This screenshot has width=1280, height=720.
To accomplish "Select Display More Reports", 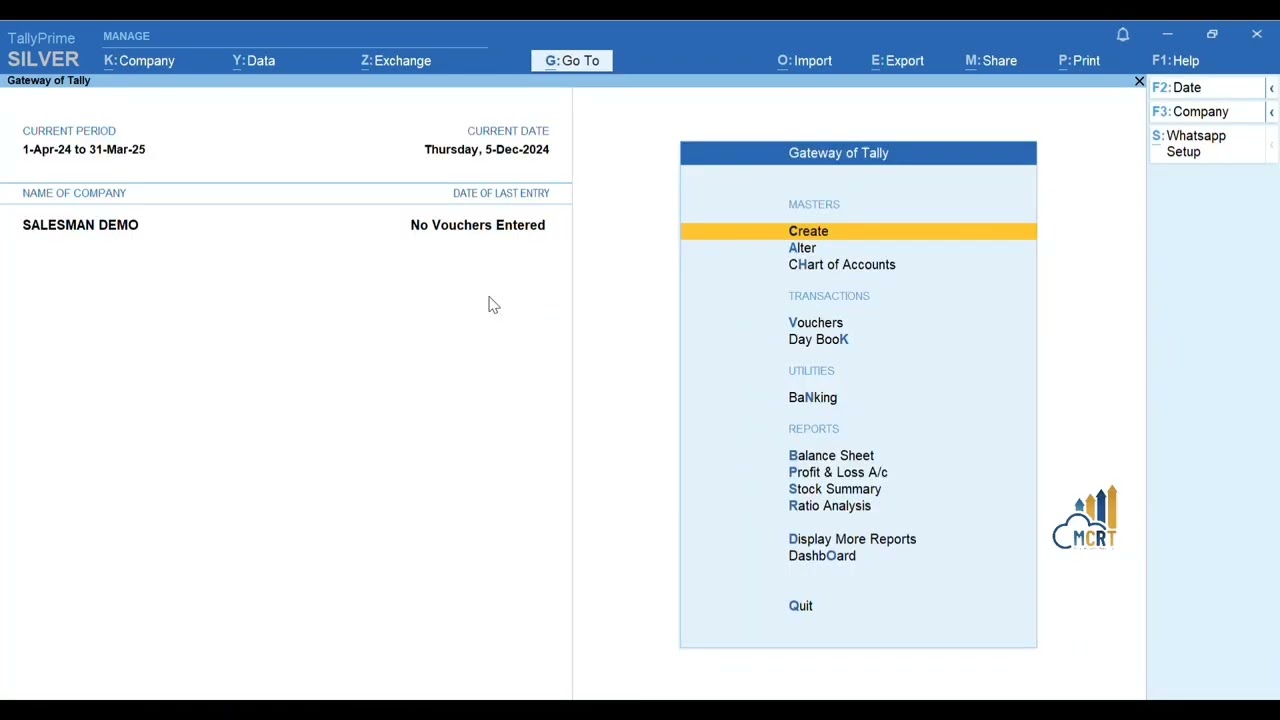I will 852,540.
